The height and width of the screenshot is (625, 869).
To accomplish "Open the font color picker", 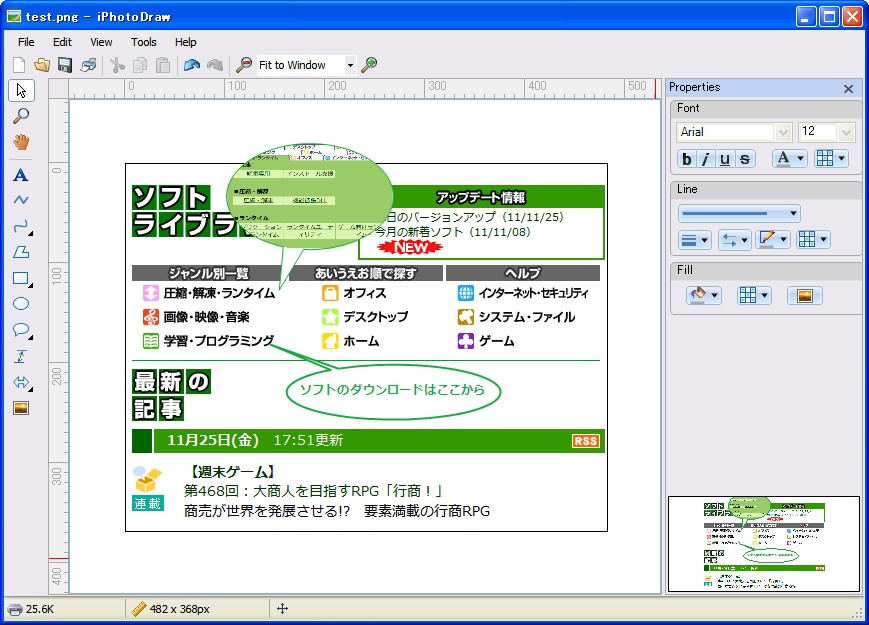I will (x=784, y=159).
